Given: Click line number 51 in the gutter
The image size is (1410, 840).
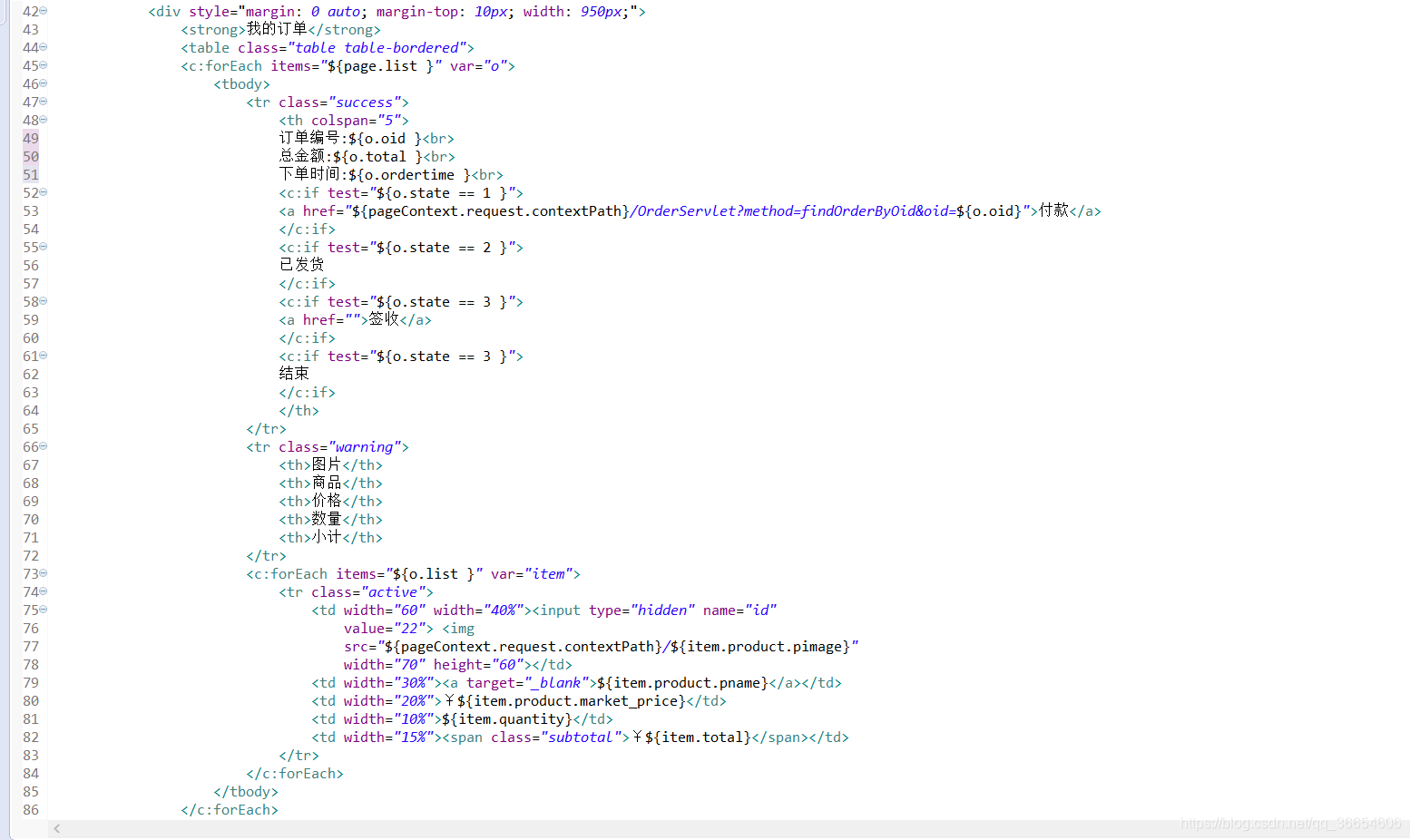Looking at the screenshot, I should click(31, 174).
